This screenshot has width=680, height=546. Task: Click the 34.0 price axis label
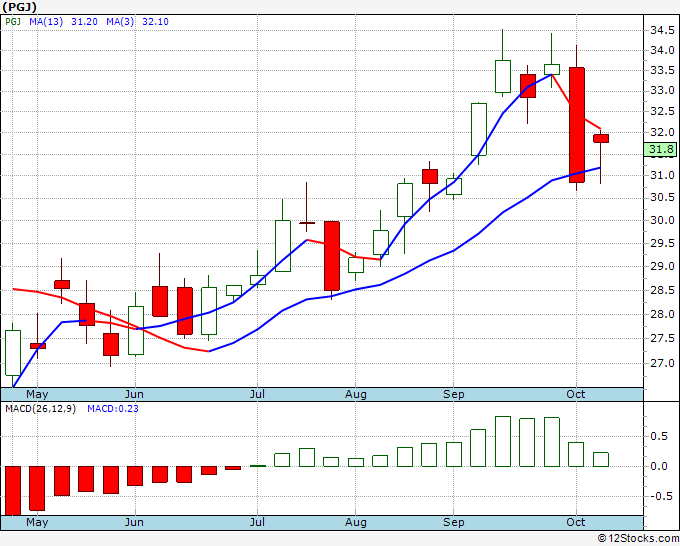[662, 50]
